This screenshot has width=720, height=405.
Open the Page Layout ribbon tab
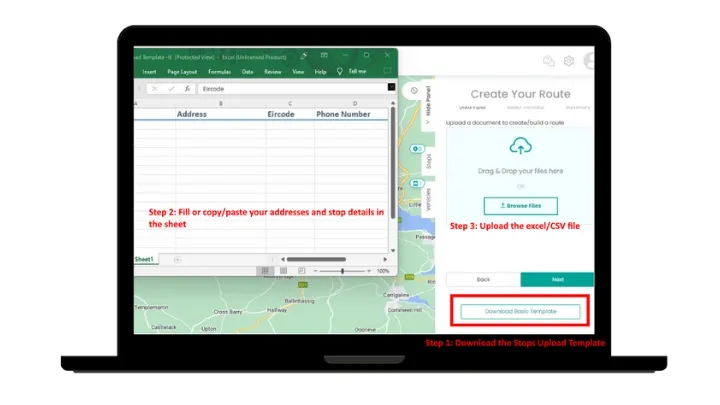pos(182,72)
